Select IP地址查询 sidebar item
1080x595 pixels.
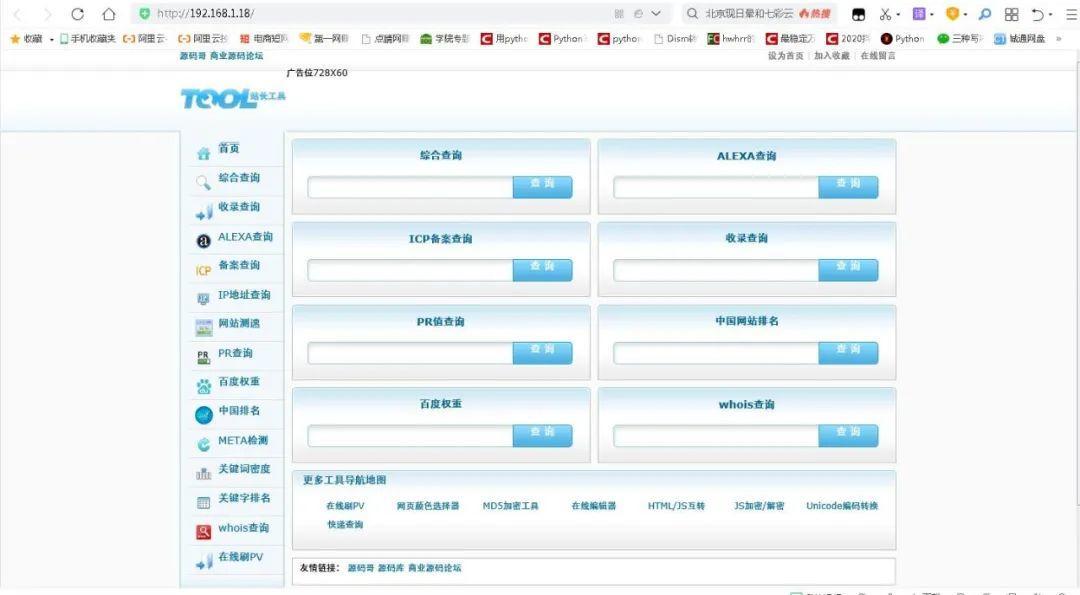(244, 295)
